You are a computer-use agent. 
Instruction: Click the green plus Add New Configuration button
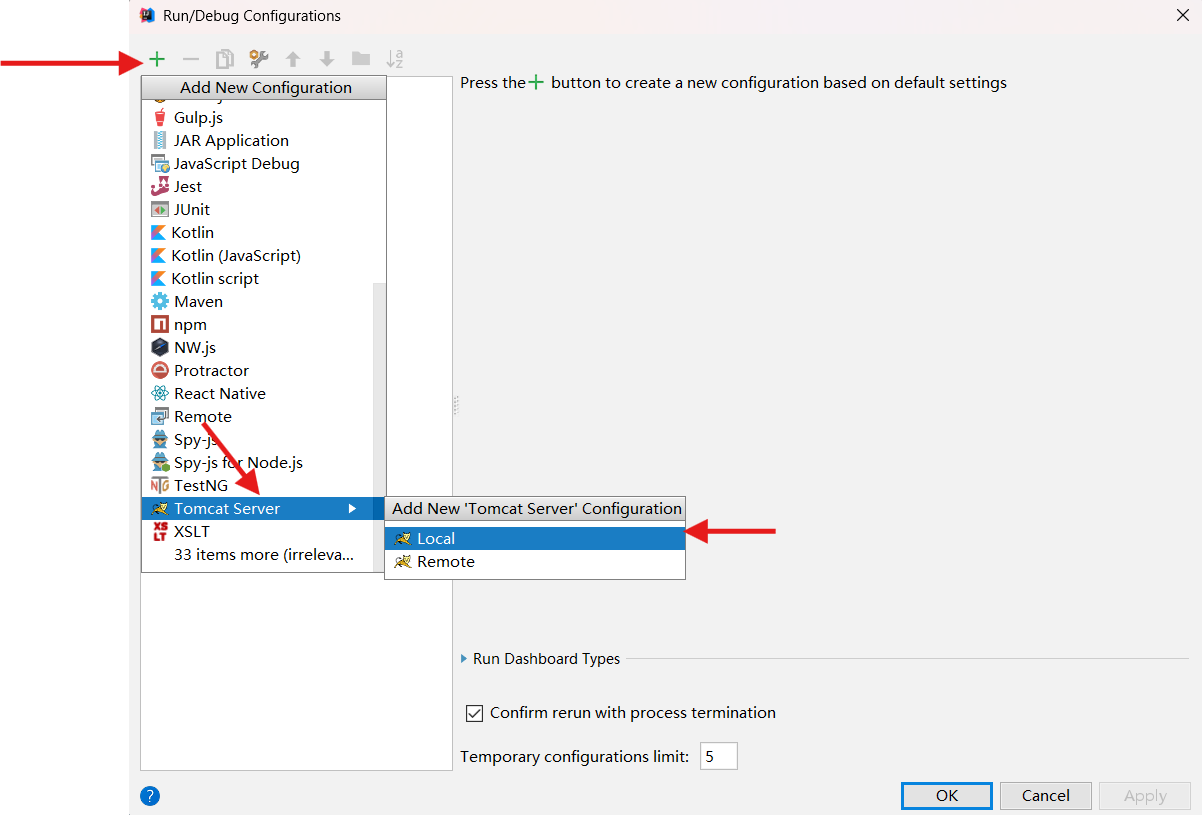point(157,59)
